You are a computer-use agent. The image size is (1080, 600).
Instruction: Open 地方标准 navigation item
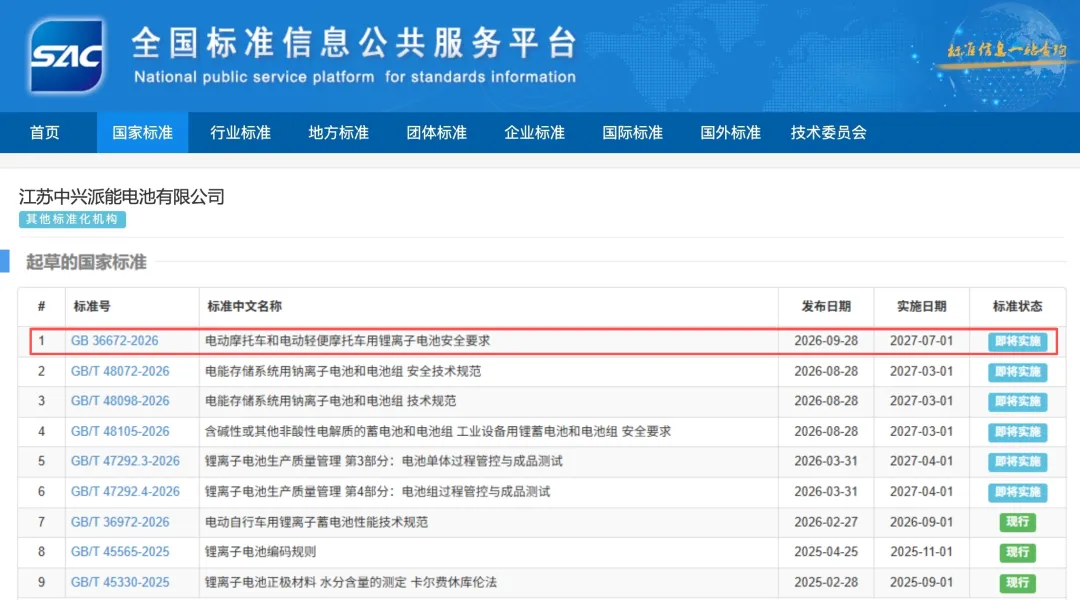point(338,132)
